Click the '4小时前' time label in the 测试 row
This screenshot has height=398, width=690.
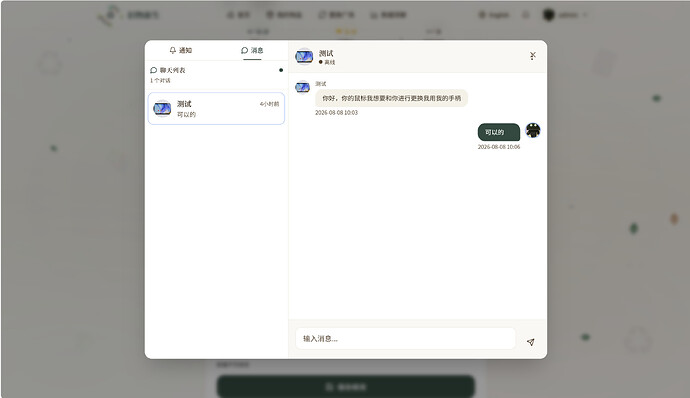point(269,104)
